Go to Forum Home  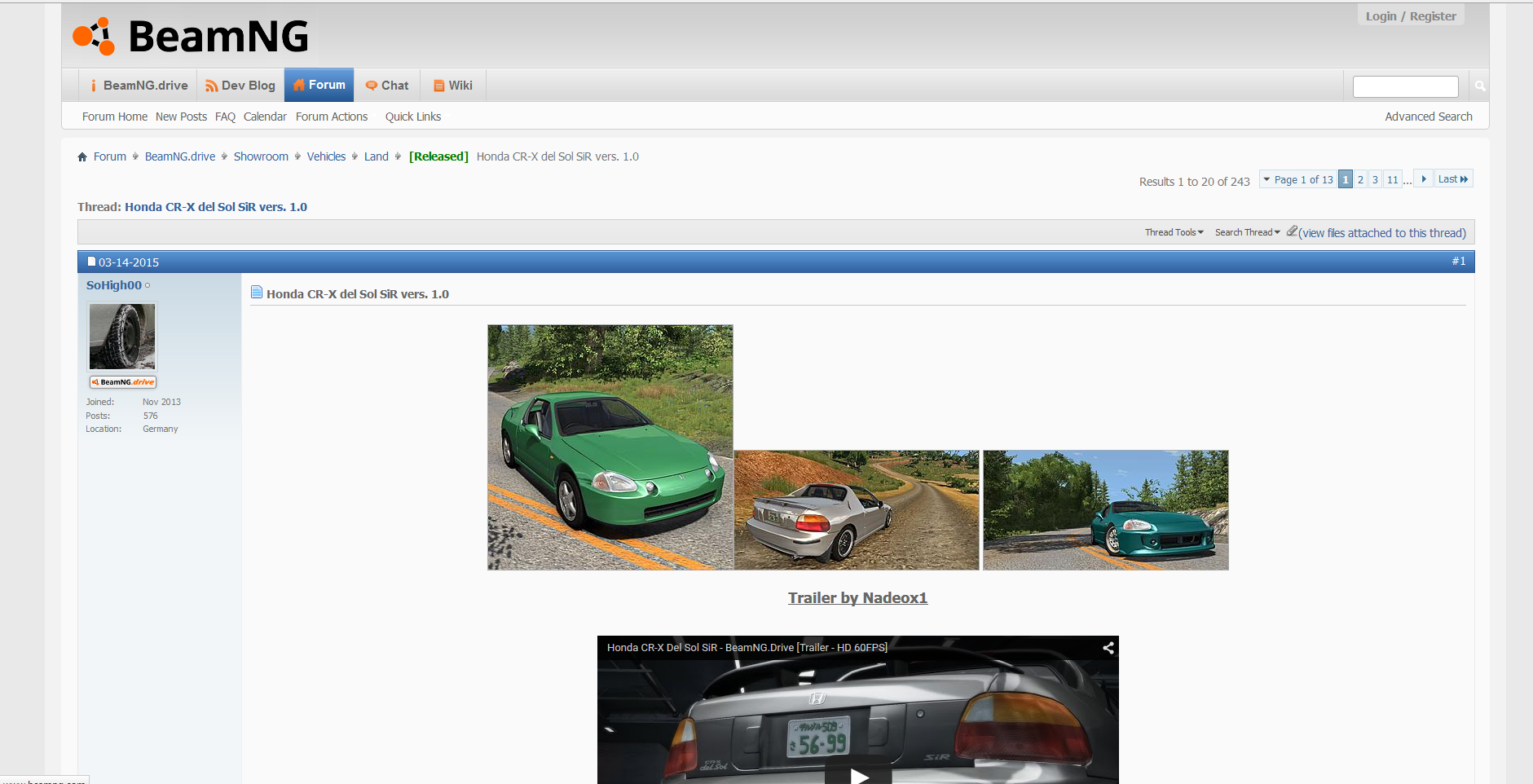pyautogui.click(x=115, y=117)
